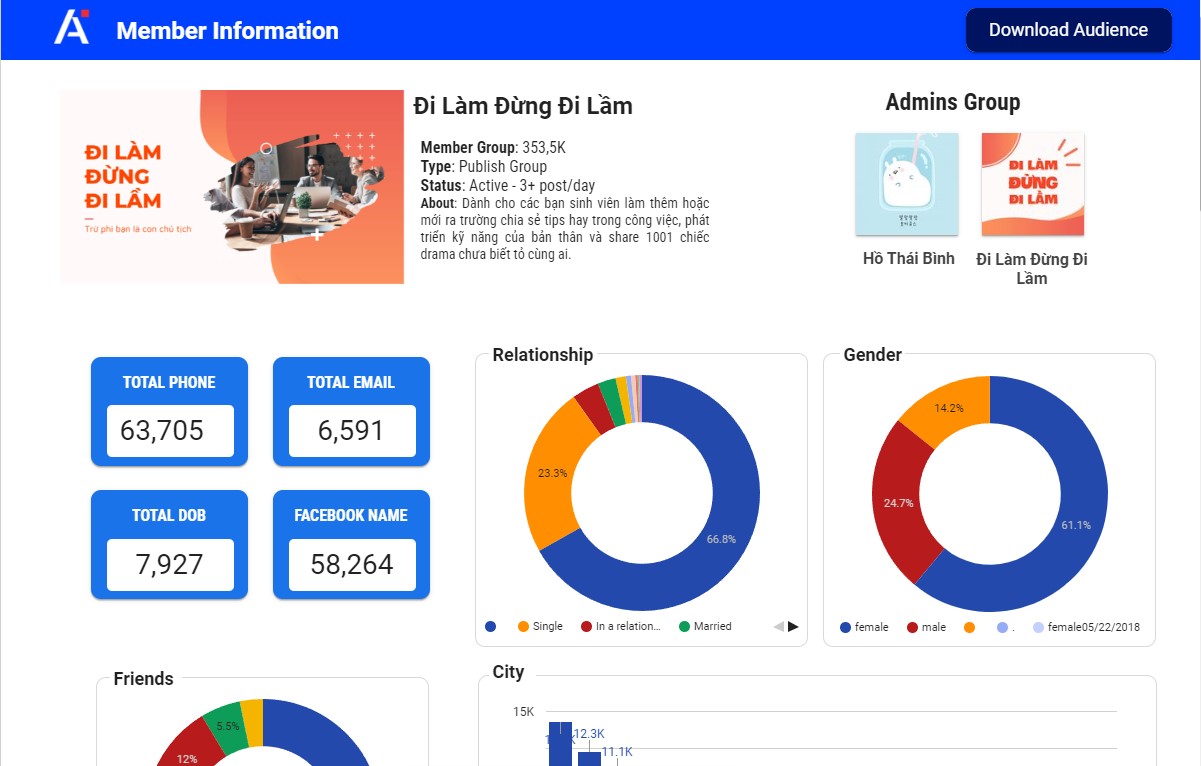Click the unlabeled orange legend dot in Gender
The image size is (1201, 766).
[969, 627]
